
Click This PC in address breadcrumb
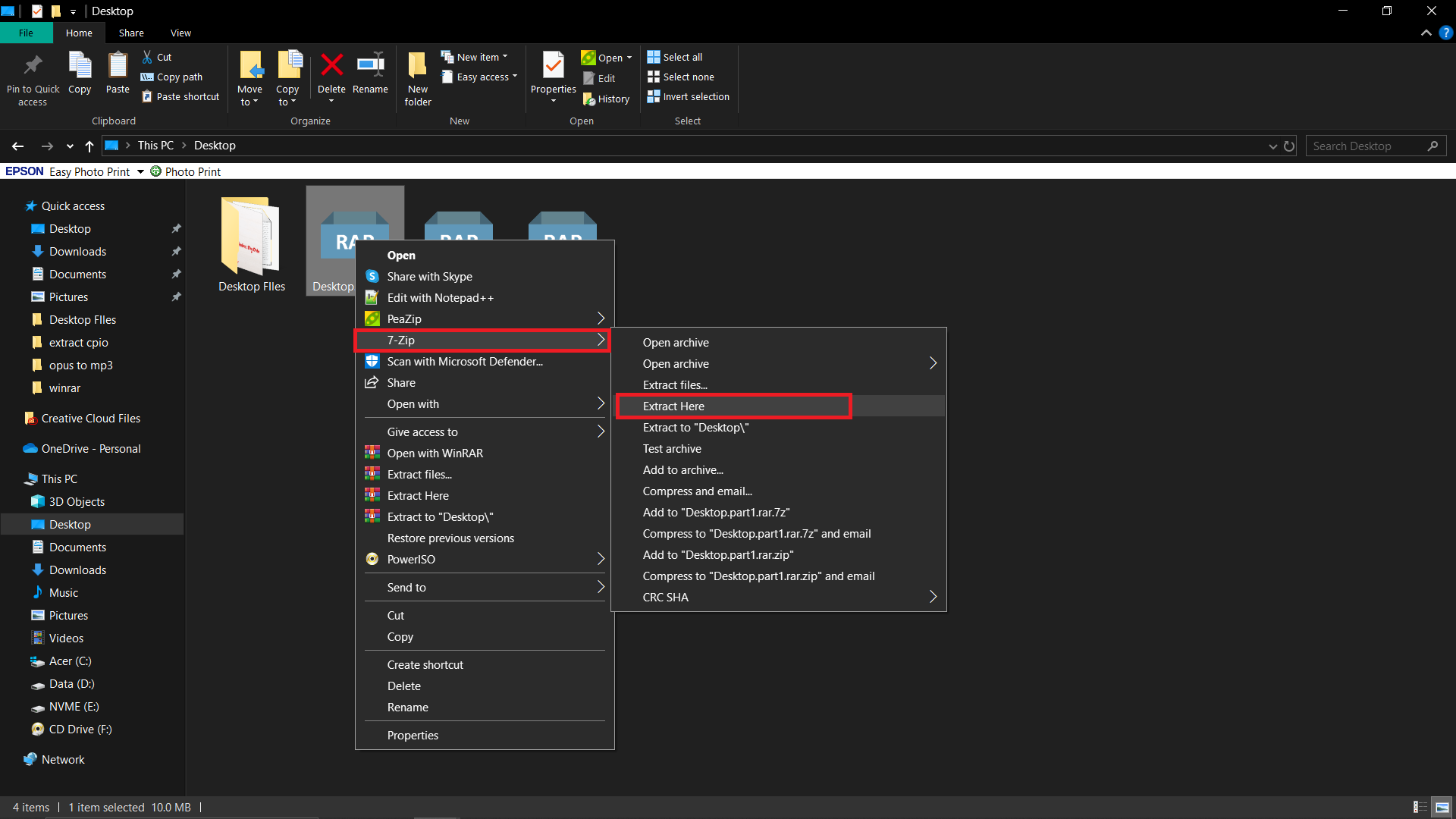pyautogui.click(x=155, y=146)
